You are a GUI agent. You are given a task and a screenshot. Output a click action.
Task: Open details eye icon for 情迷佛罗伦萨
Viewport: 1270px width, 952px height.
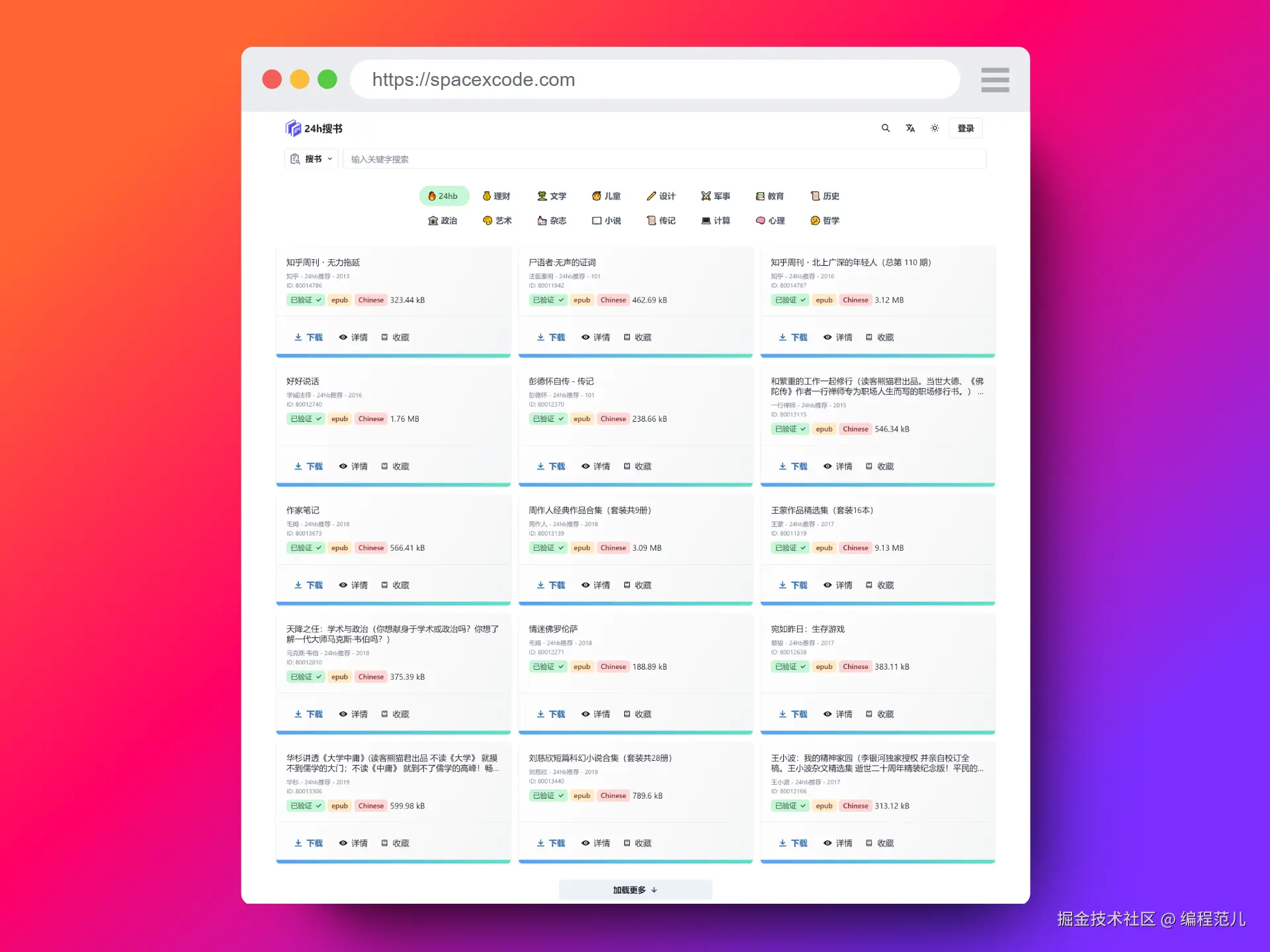coord(585,714)
